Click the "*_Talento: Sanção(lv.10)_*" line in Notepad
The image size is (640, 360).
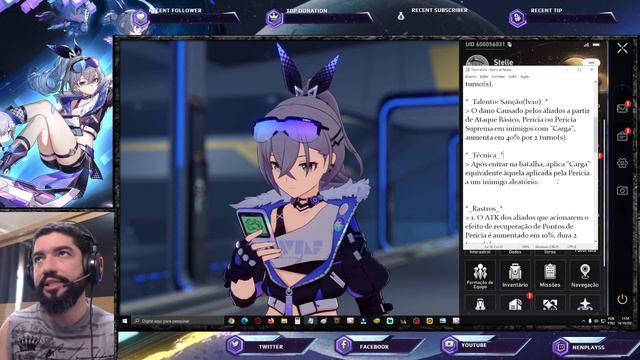[507, 102]
